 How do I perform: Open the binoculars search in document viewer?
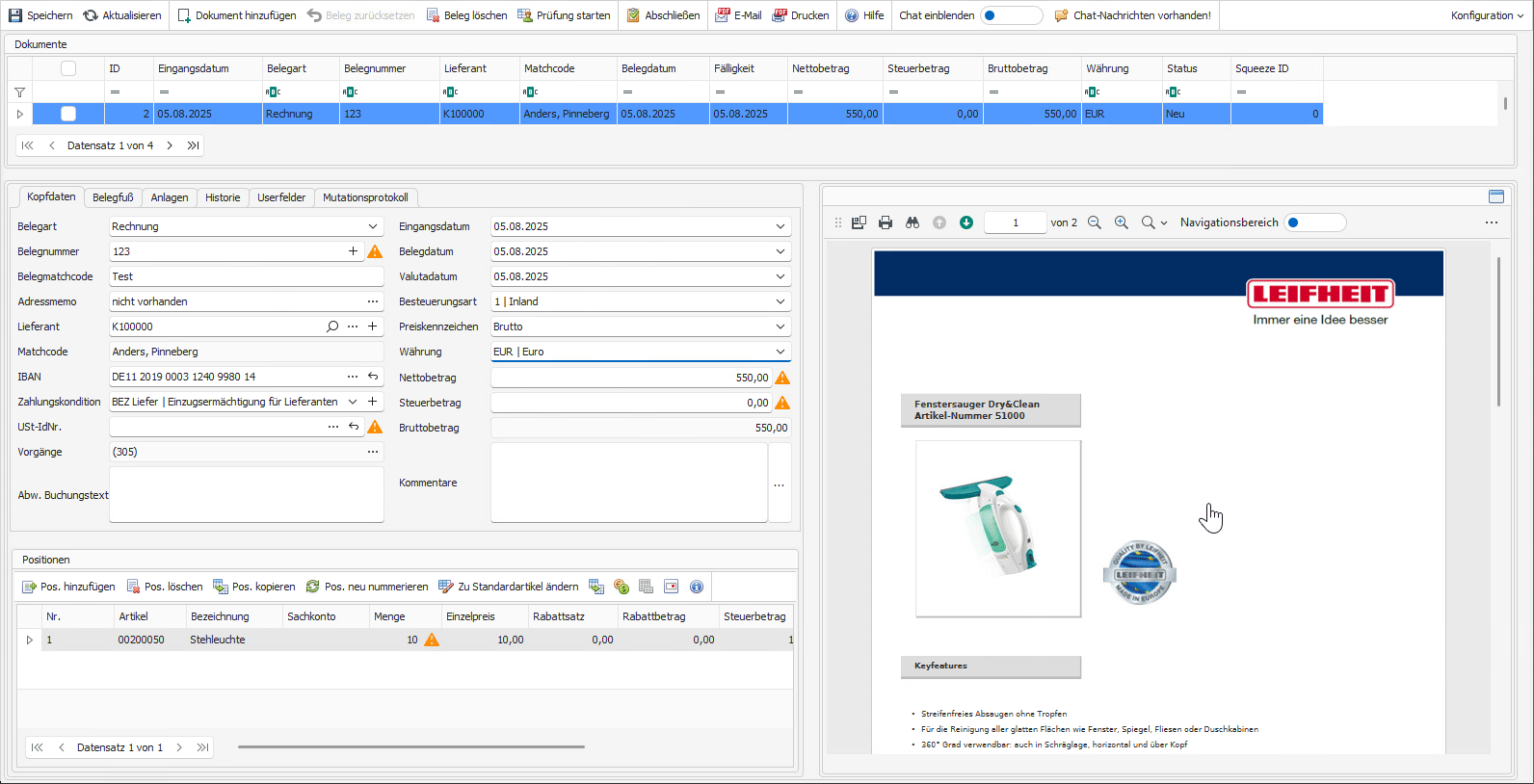[x=912, y=222]
